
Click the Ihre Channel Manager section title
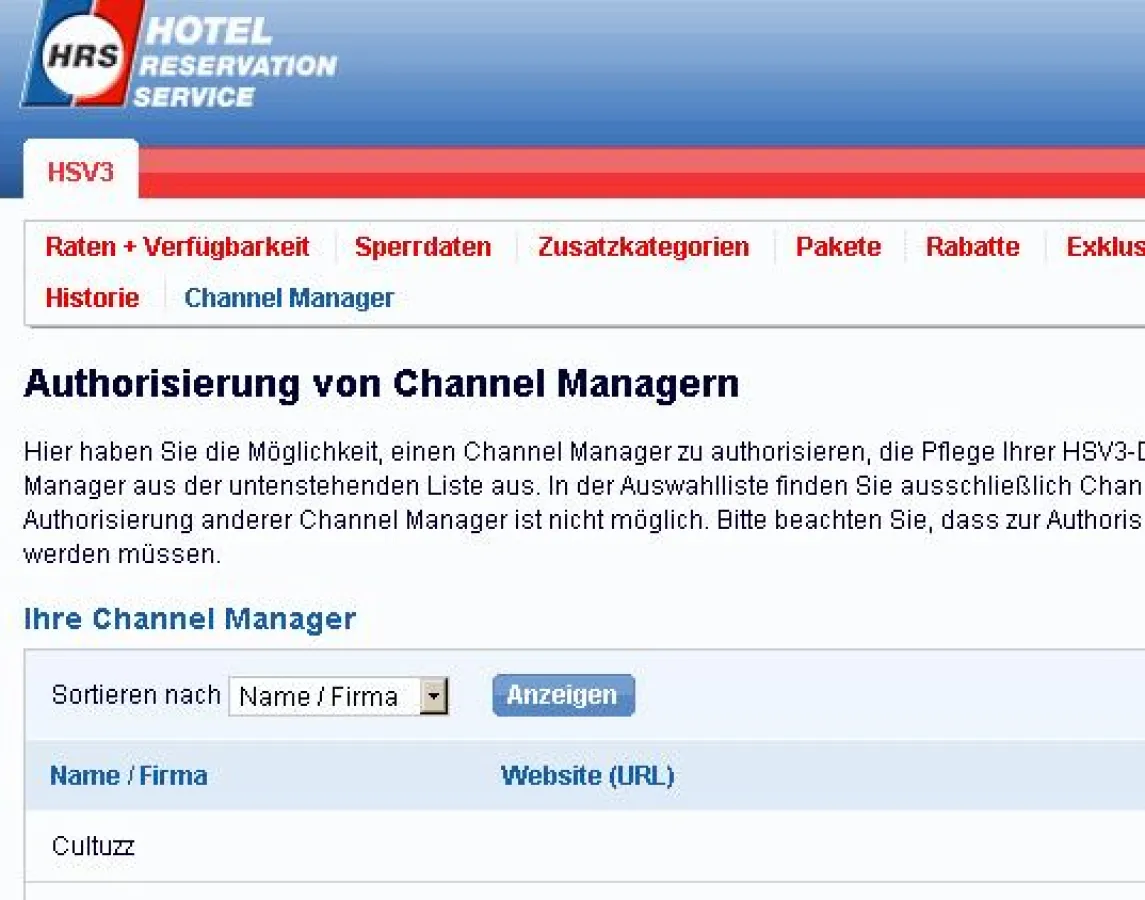pyautogui.click(x=189, y=619)
